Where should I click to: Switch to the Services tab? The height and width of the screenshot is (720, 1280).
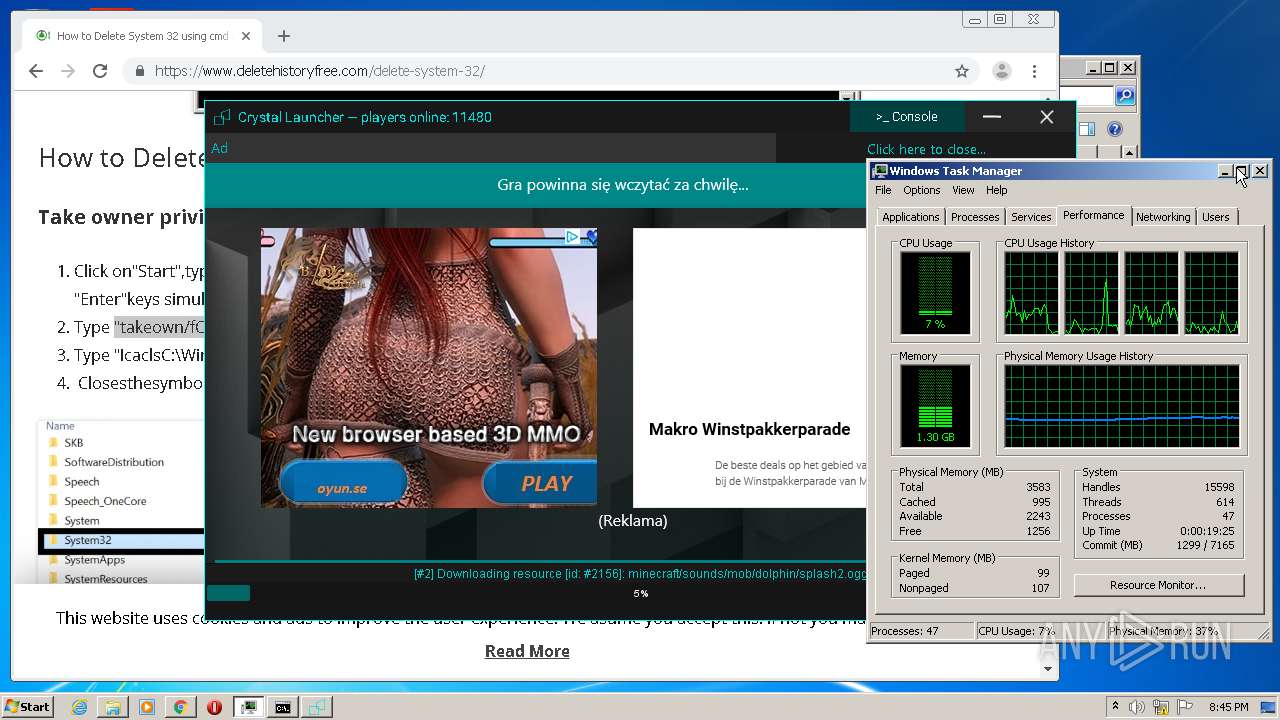[x=1031, y=217]
